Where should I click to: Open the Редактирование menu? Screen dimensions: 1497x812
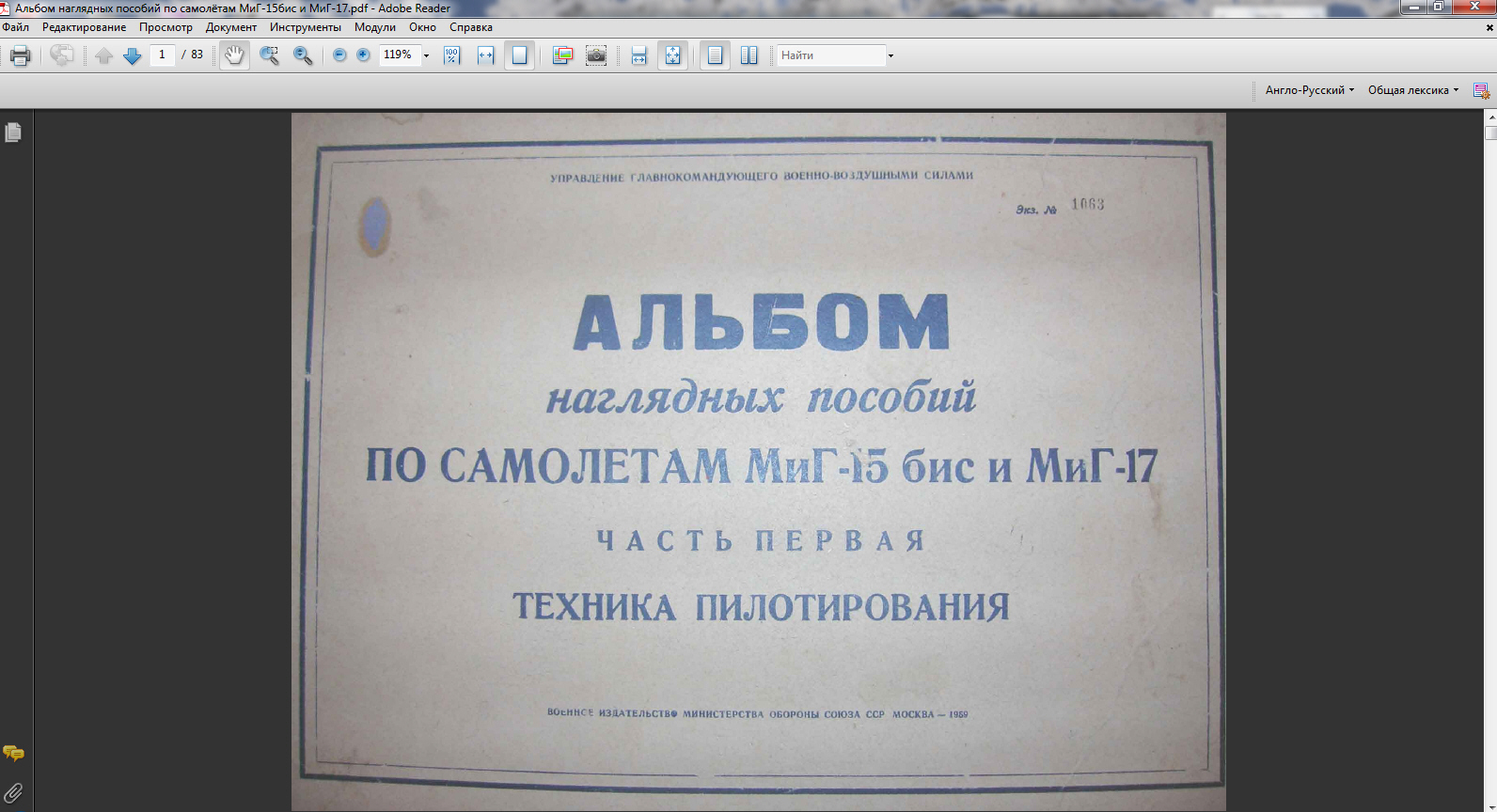pyautogui.click(x=84, y=27)
